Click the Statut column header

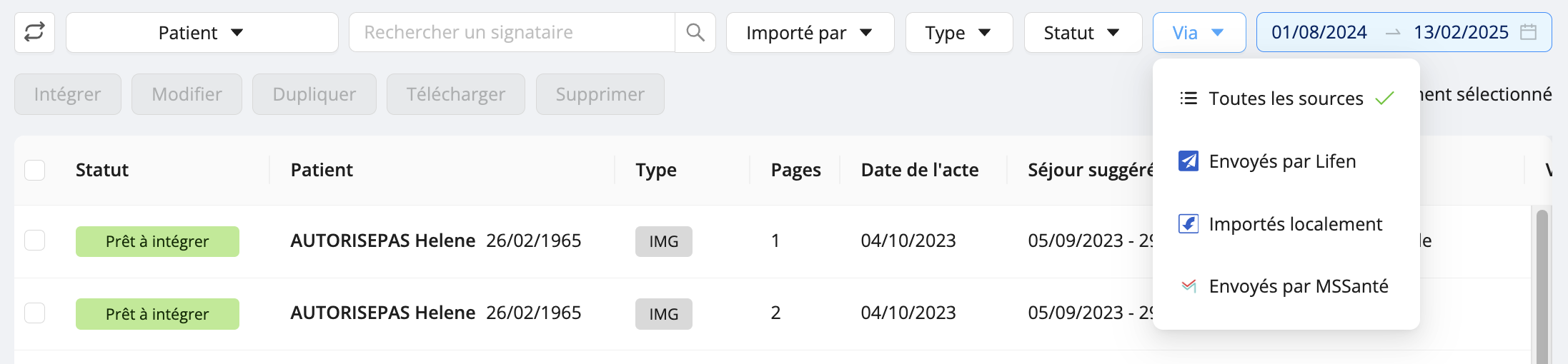102,170
